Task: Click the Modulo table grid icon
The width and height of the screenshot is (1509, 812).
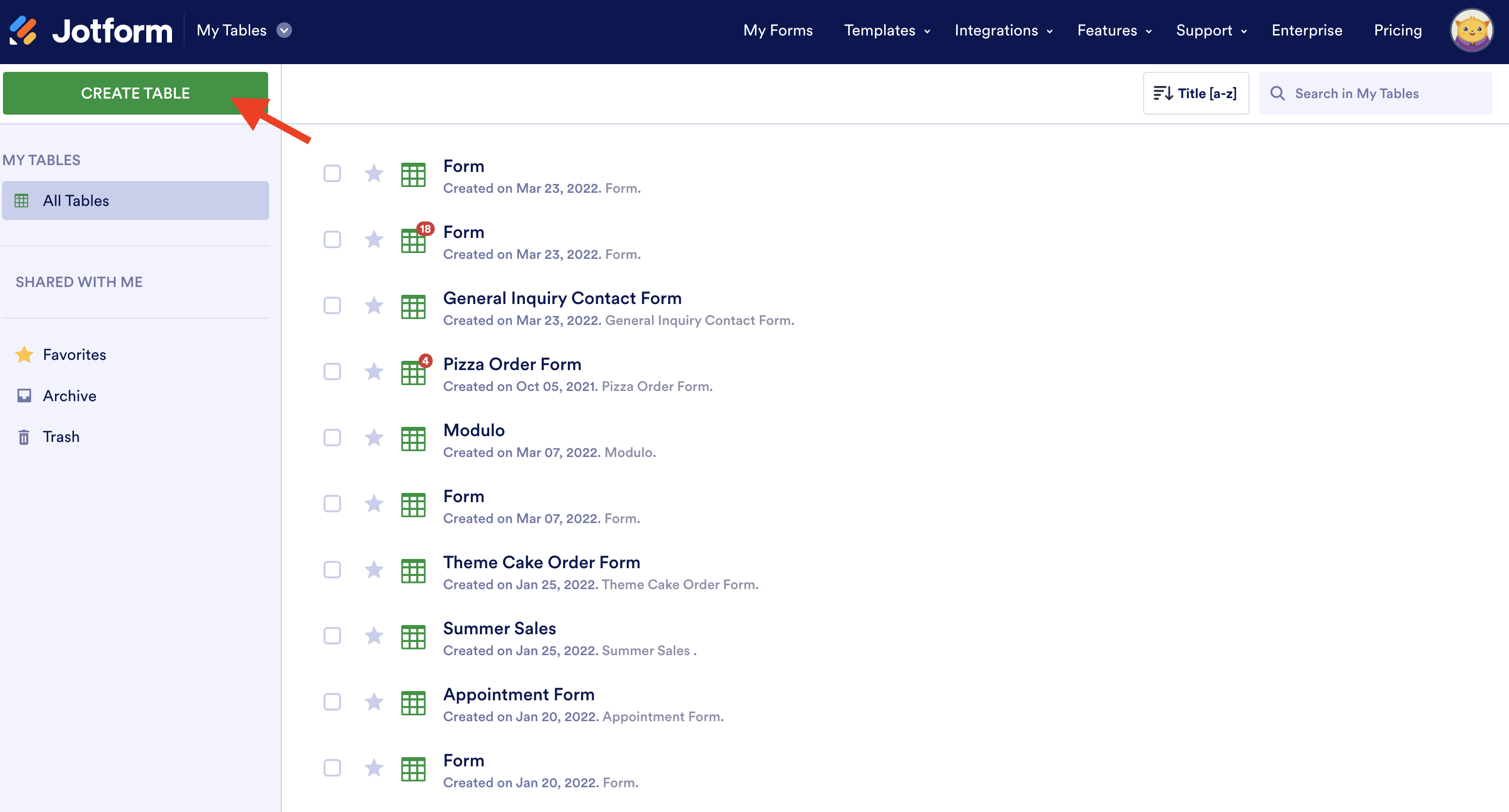Action: coord(413,439)
